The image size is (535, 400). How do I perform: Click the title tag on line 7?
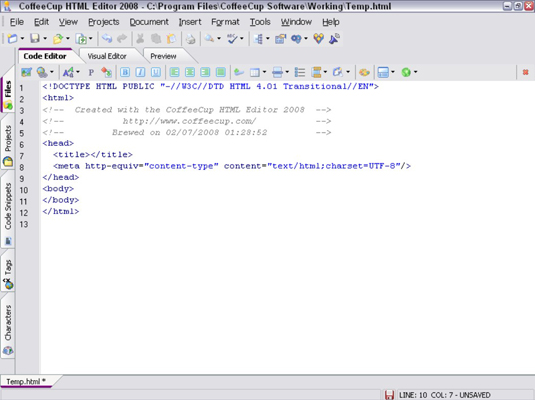92,155
